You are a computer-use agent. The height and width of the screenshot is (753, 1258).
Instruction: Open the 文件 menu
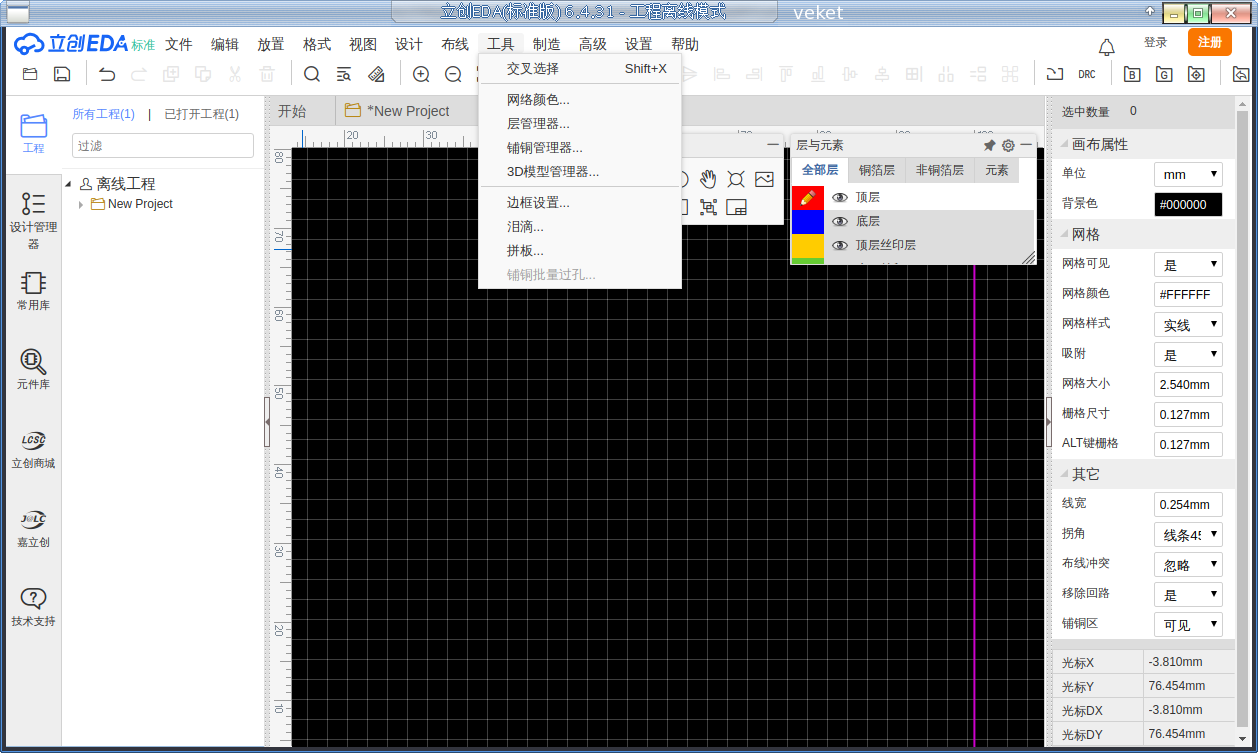tap(179, 44)
